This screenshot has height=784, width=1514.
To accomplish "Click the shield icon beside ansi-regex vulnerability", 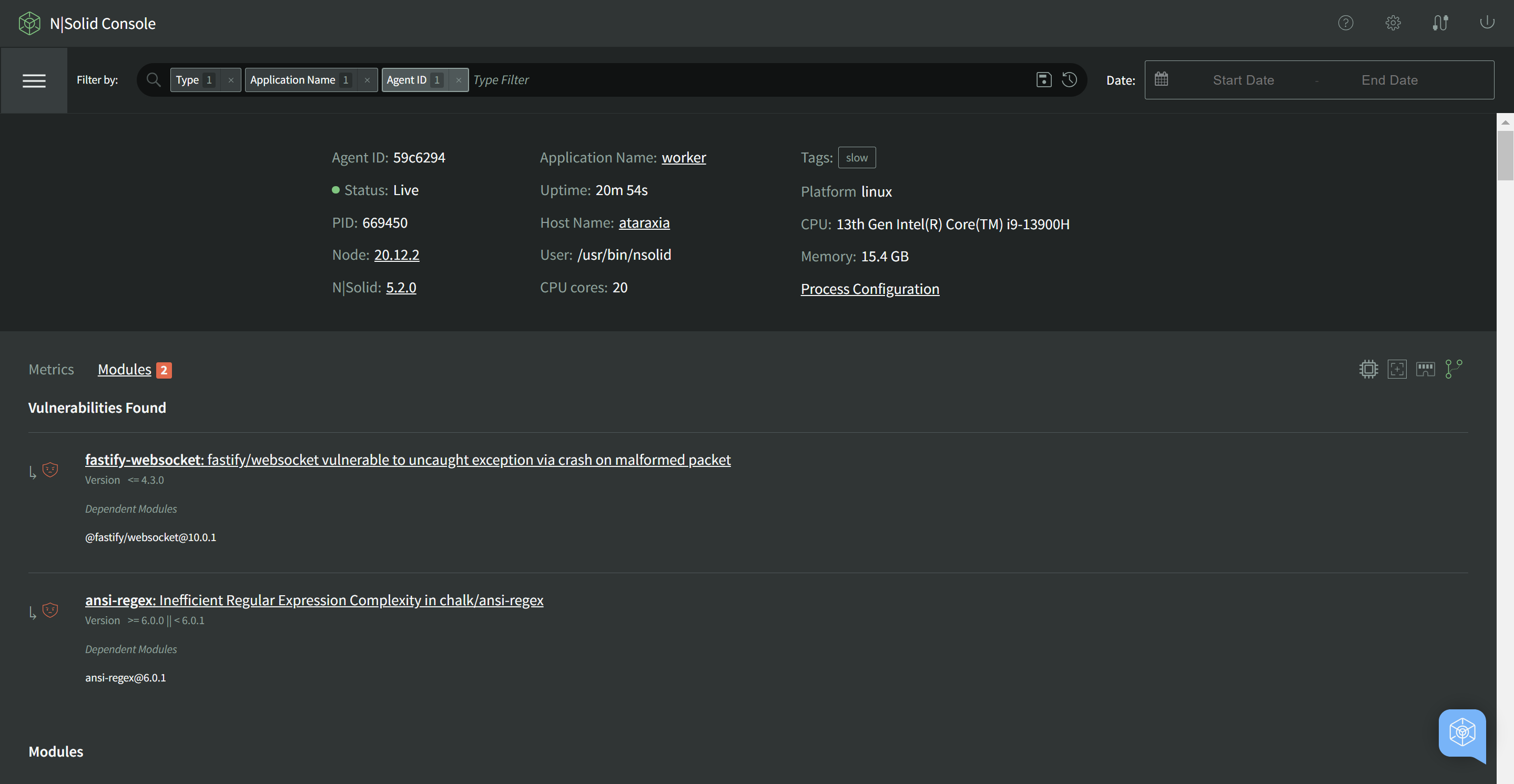I will click(x=50, y=610).
